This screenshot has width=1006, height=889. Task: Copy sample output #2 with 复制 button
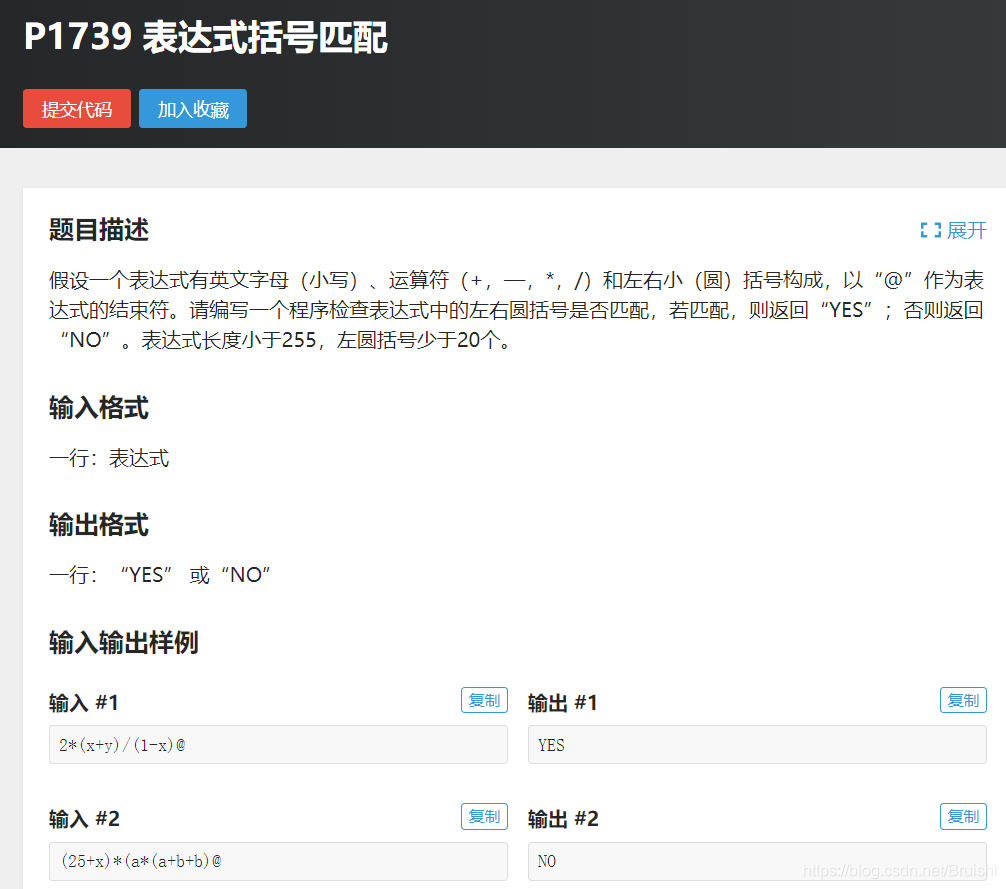click(x=963, y=817)
